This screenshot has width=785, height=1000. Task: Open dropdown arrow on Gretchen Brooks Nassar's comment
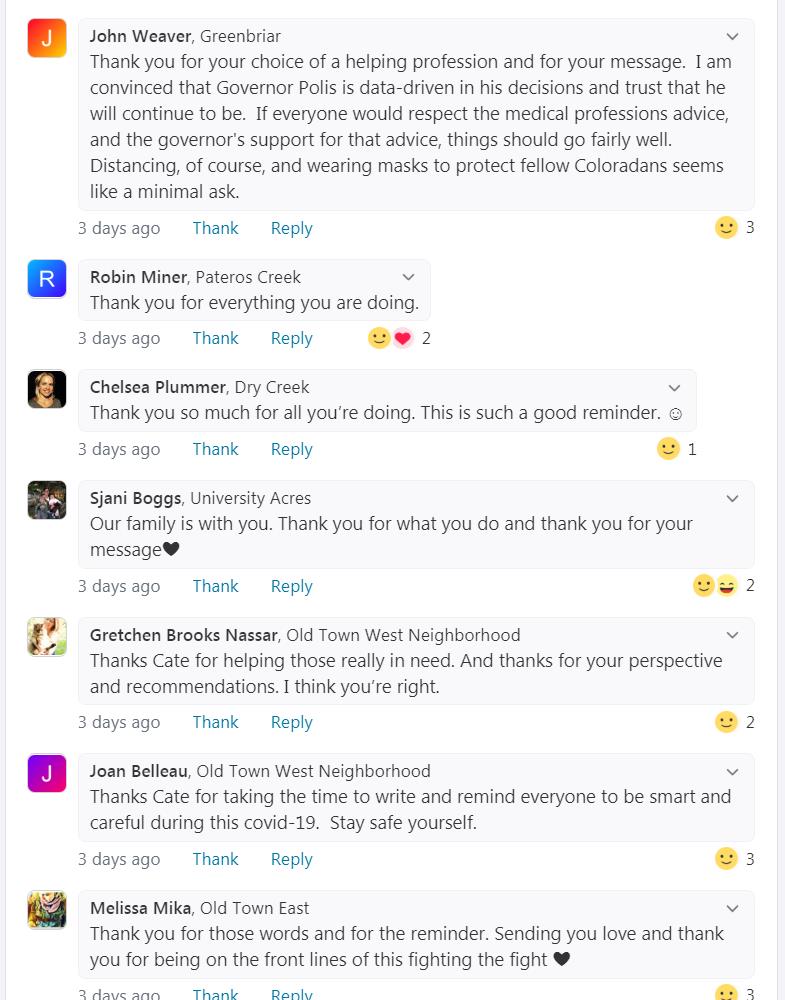click(732, 635)
